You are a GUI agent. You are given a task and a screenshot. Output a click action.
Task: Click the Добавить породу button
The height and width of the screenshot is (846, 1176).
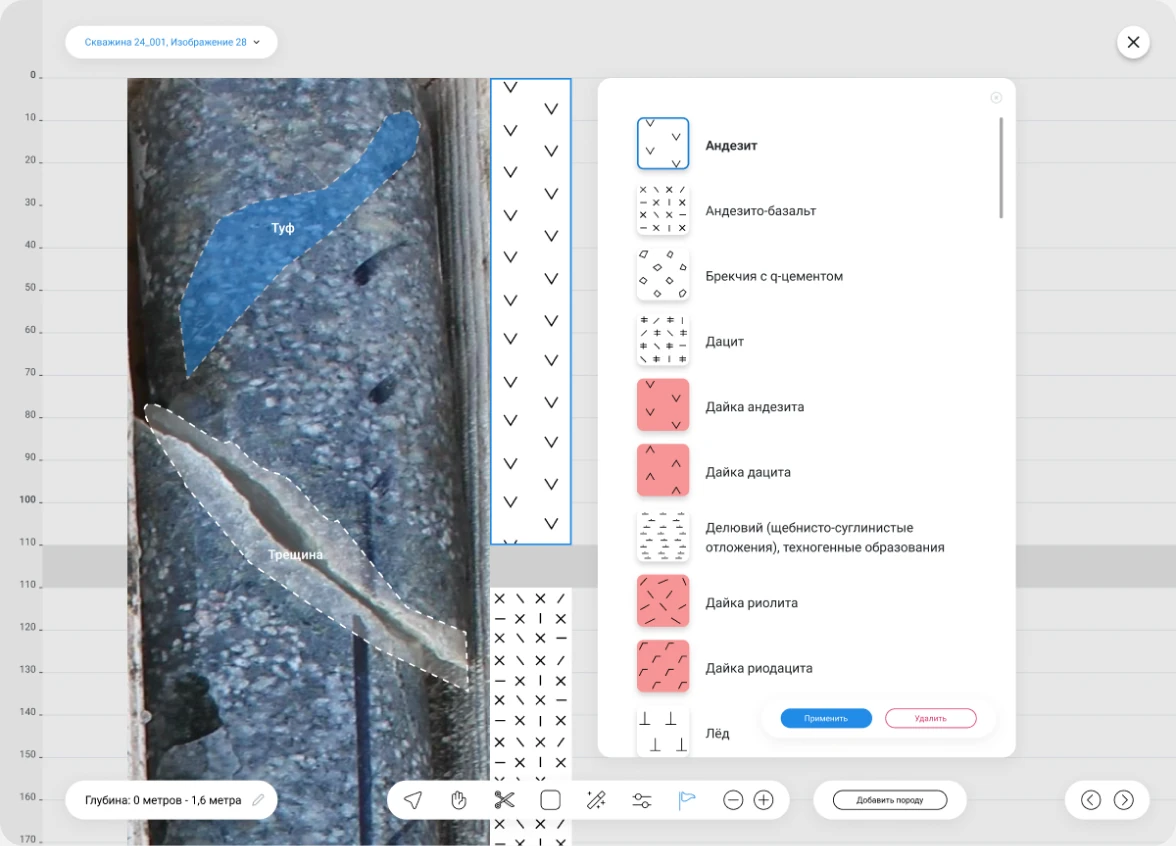tap(890, 800)
